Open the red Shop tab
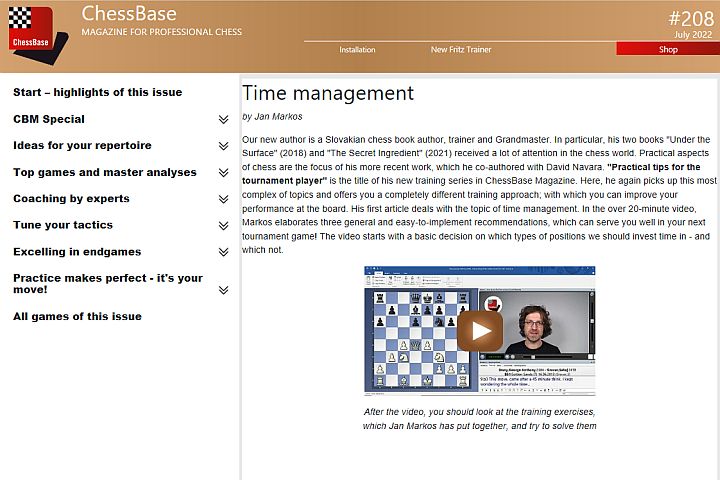 (x=668, y=49)
